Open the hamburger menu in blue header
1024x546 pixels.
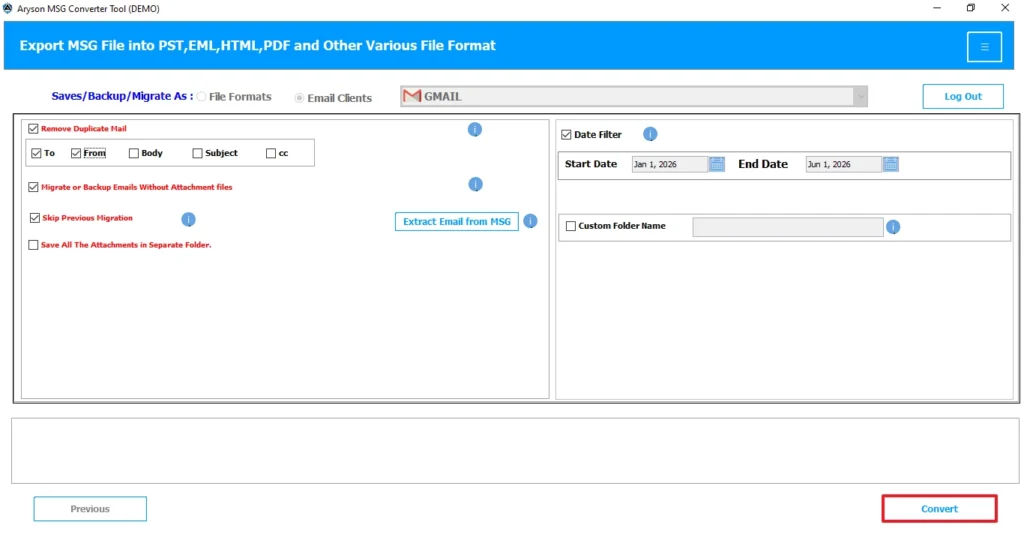(984, 46)
